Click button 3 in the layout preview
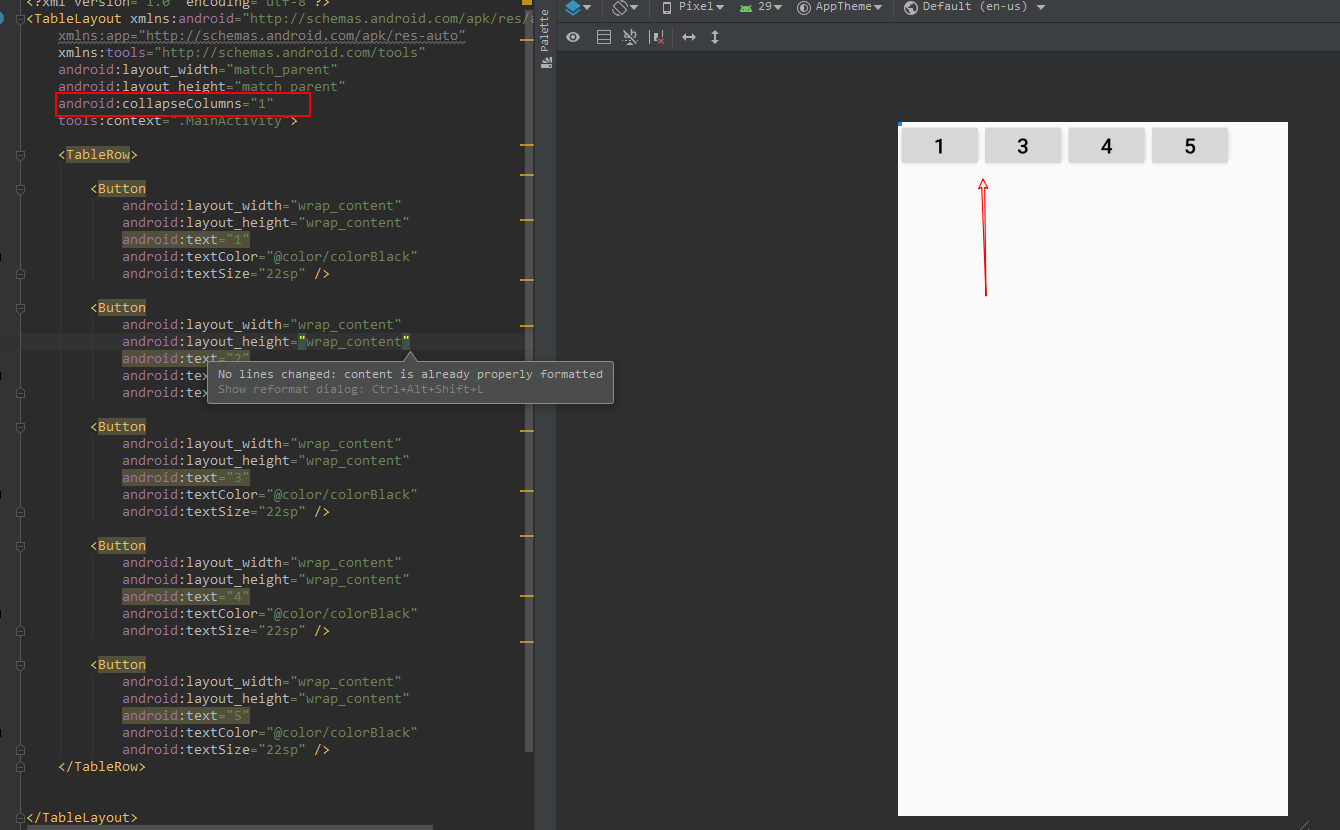Image resolution: width=1340 pixels, height=830 pixels. 1022,146
